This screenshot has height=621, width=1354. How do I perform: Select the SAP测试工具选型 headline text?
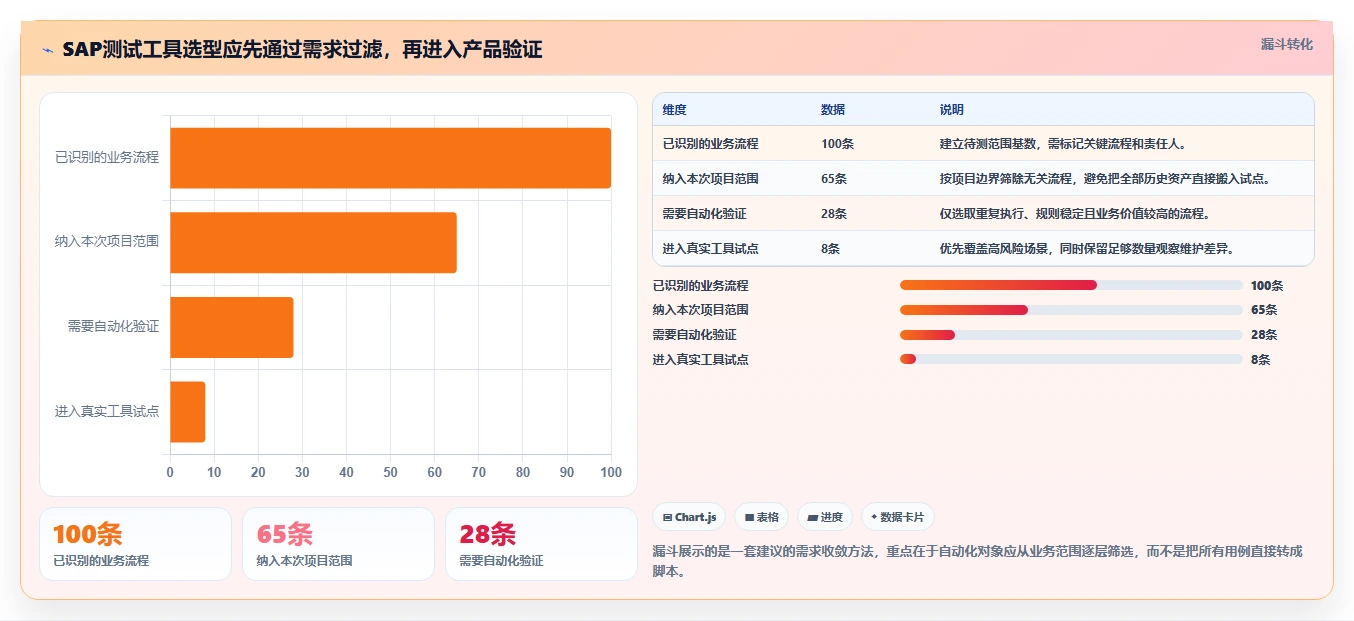pos(302,49)
